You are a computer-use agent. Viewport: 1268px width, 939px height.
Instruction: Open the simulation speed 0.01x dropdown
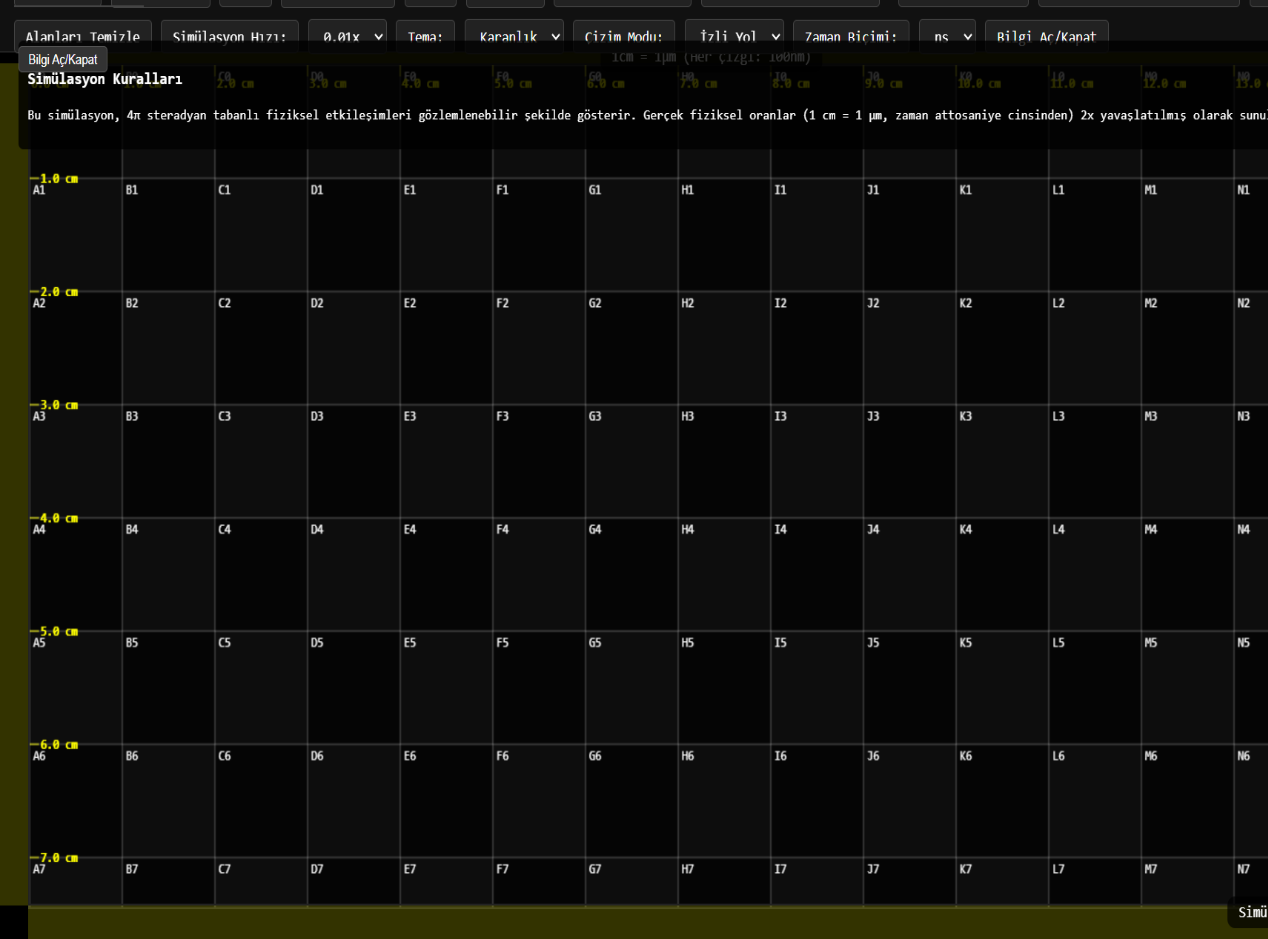click(x=347, y=37)
